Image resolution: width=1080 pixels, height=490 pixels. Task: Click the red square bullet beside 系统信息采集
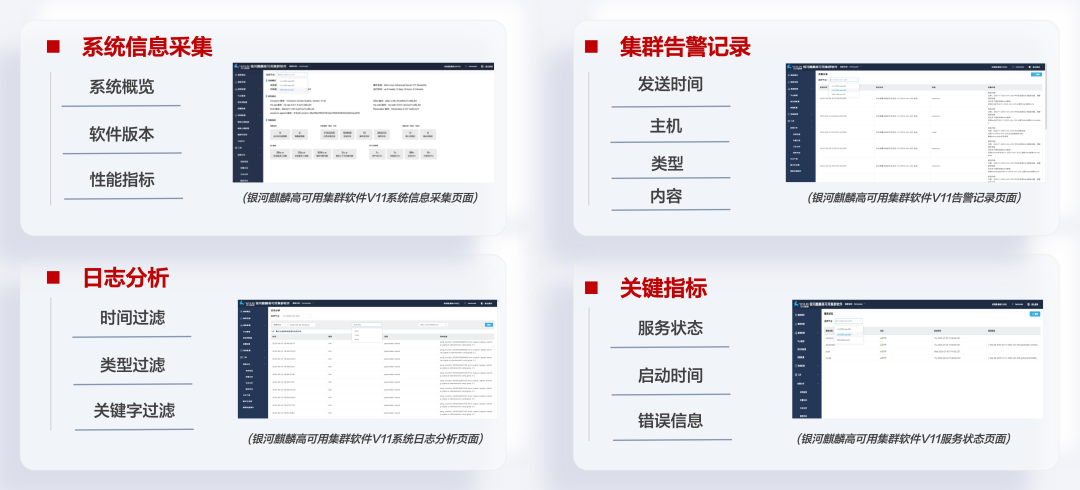click(54, 46)
